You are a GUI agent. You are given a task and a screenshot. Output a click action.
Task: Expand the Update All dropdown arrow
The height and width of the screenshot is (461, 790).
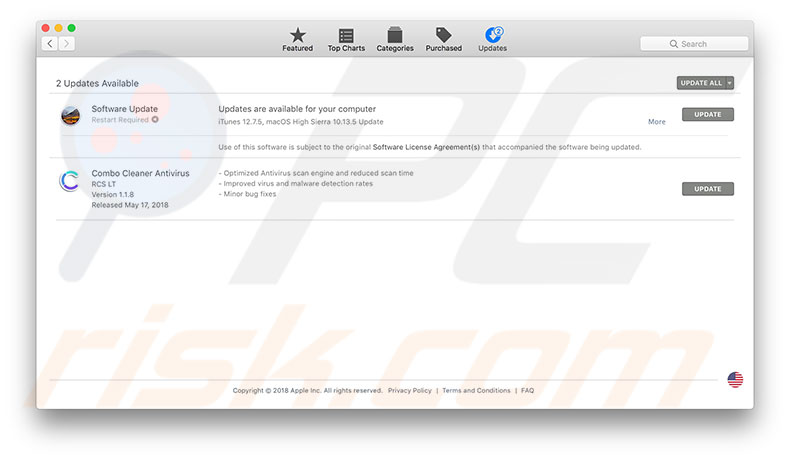730,83
